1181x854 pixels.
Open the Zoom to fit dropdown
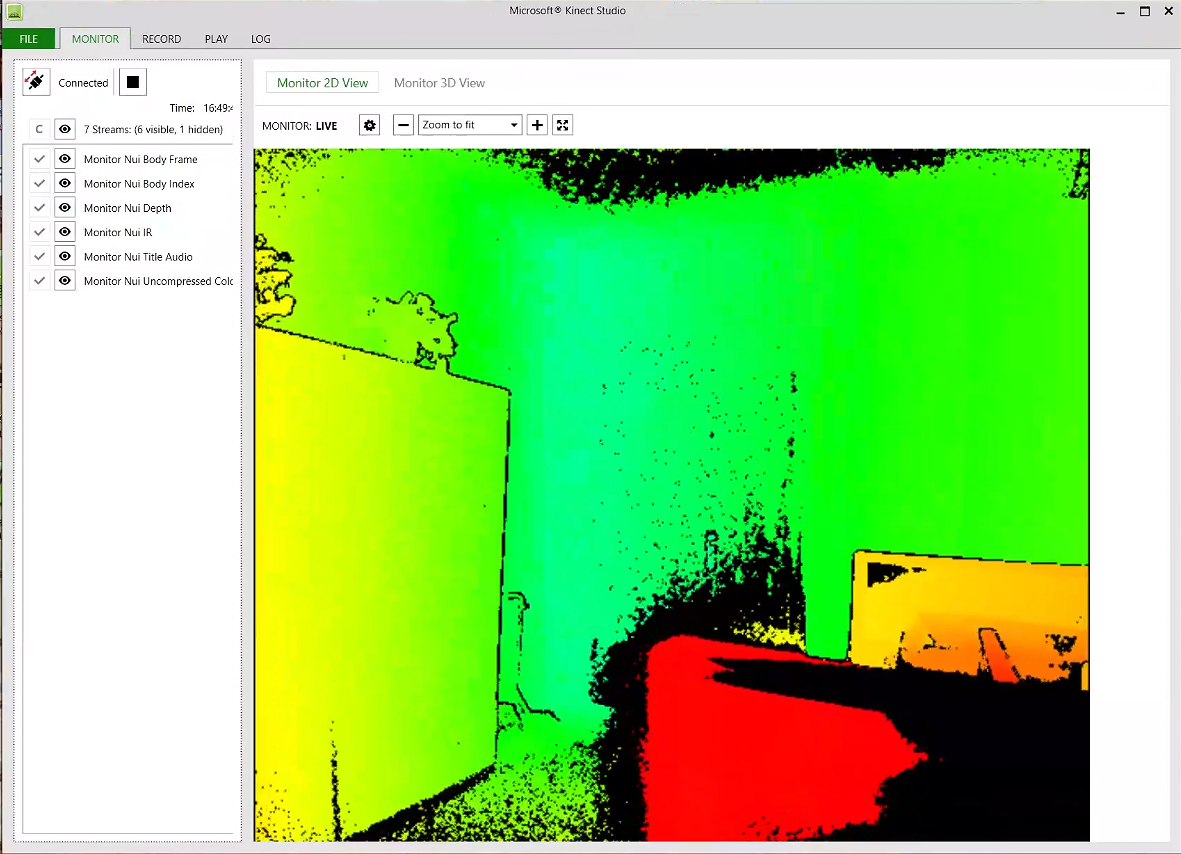click(x=469, y=124)
